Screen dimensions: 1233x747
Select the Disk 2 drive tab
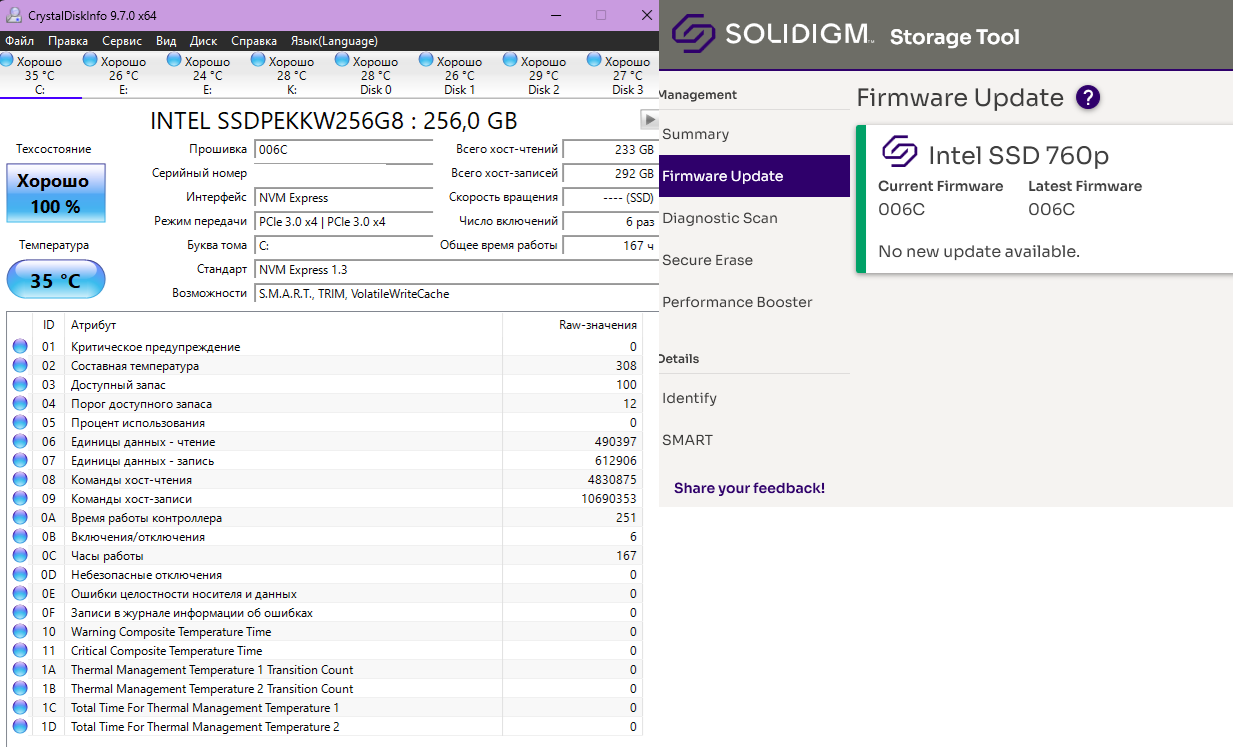point(544,75)
